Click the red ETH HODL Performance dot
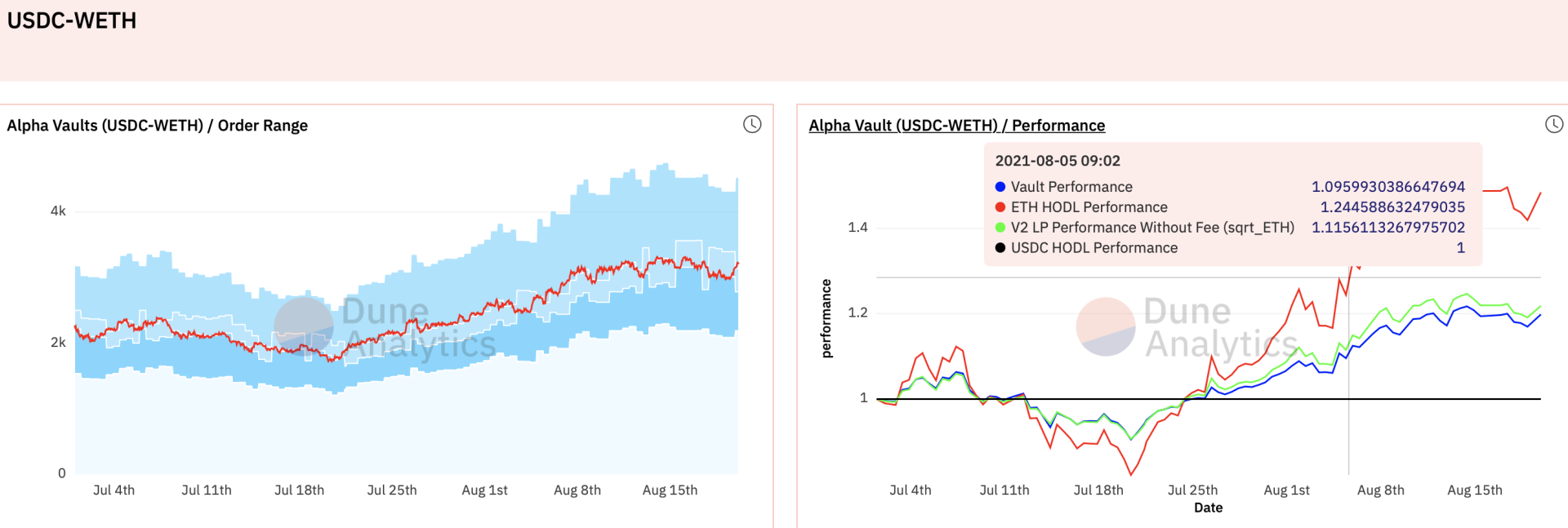 pos(1000,207)
